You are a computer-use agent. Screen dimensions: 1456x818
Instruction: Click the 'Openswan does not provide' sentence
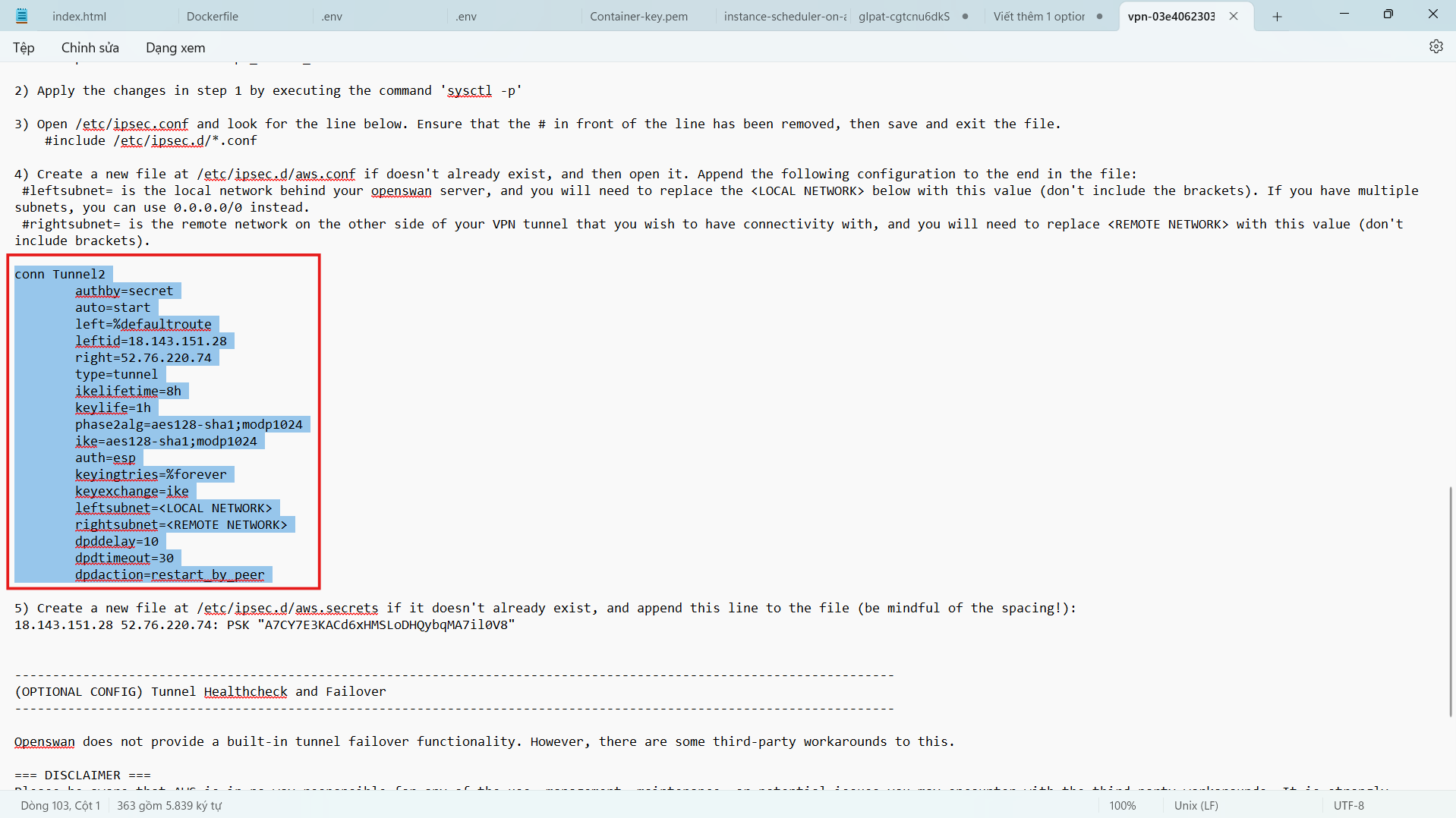tap(484, 741)
